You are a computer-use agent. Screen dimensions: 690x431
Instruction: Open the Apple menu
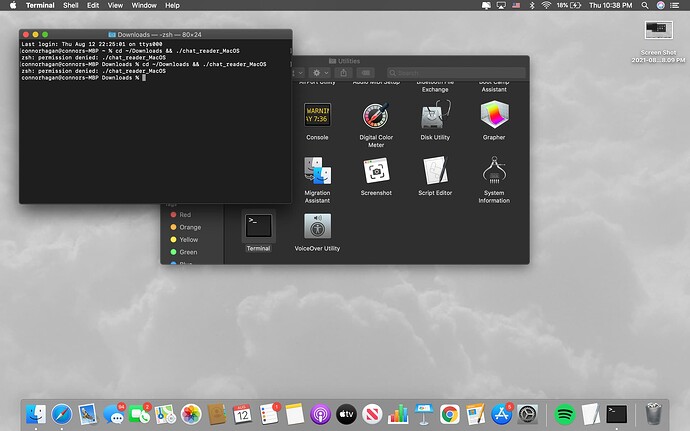pos(13,5)
